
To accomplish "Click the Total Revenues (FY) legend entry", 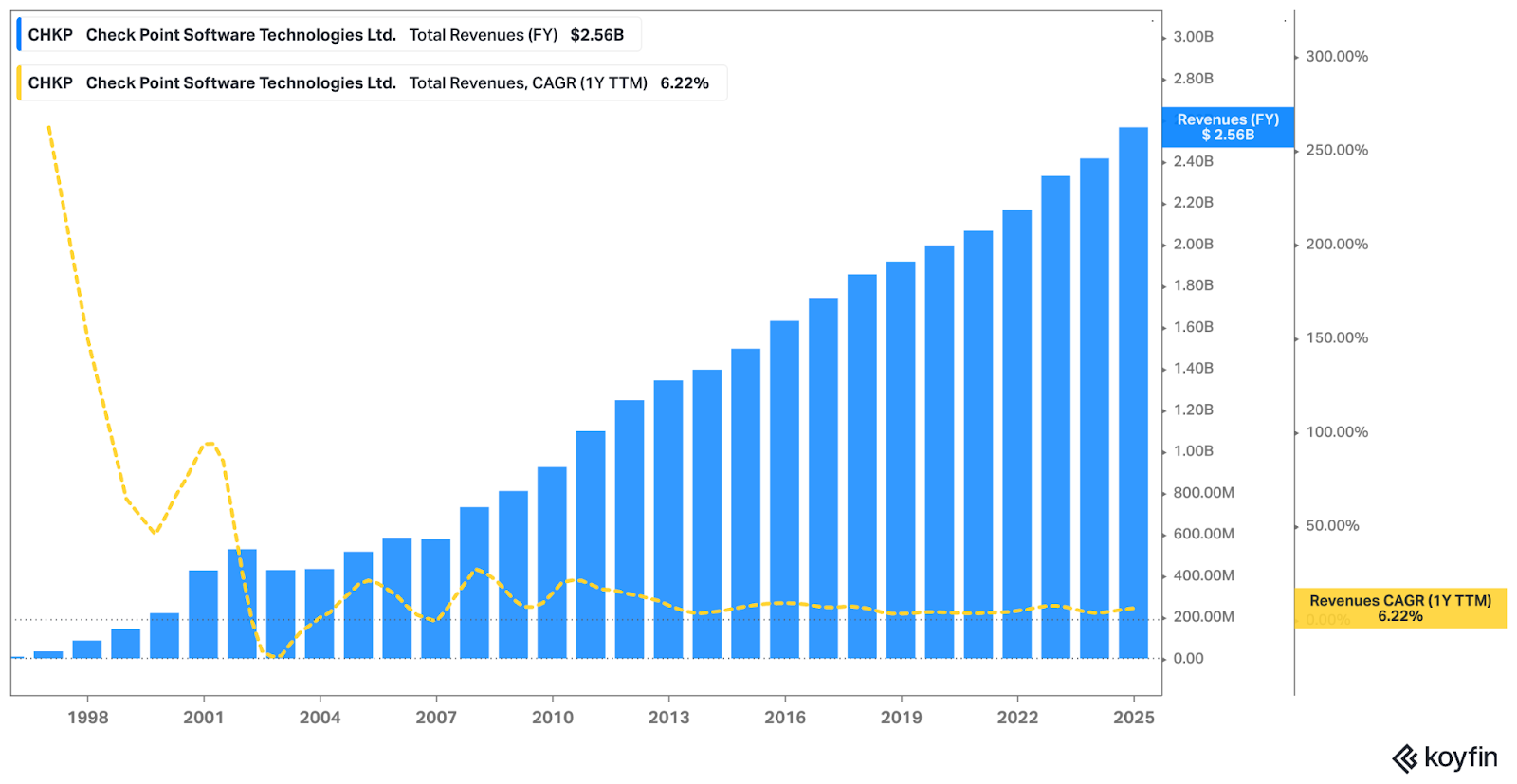I will [328, 35].
